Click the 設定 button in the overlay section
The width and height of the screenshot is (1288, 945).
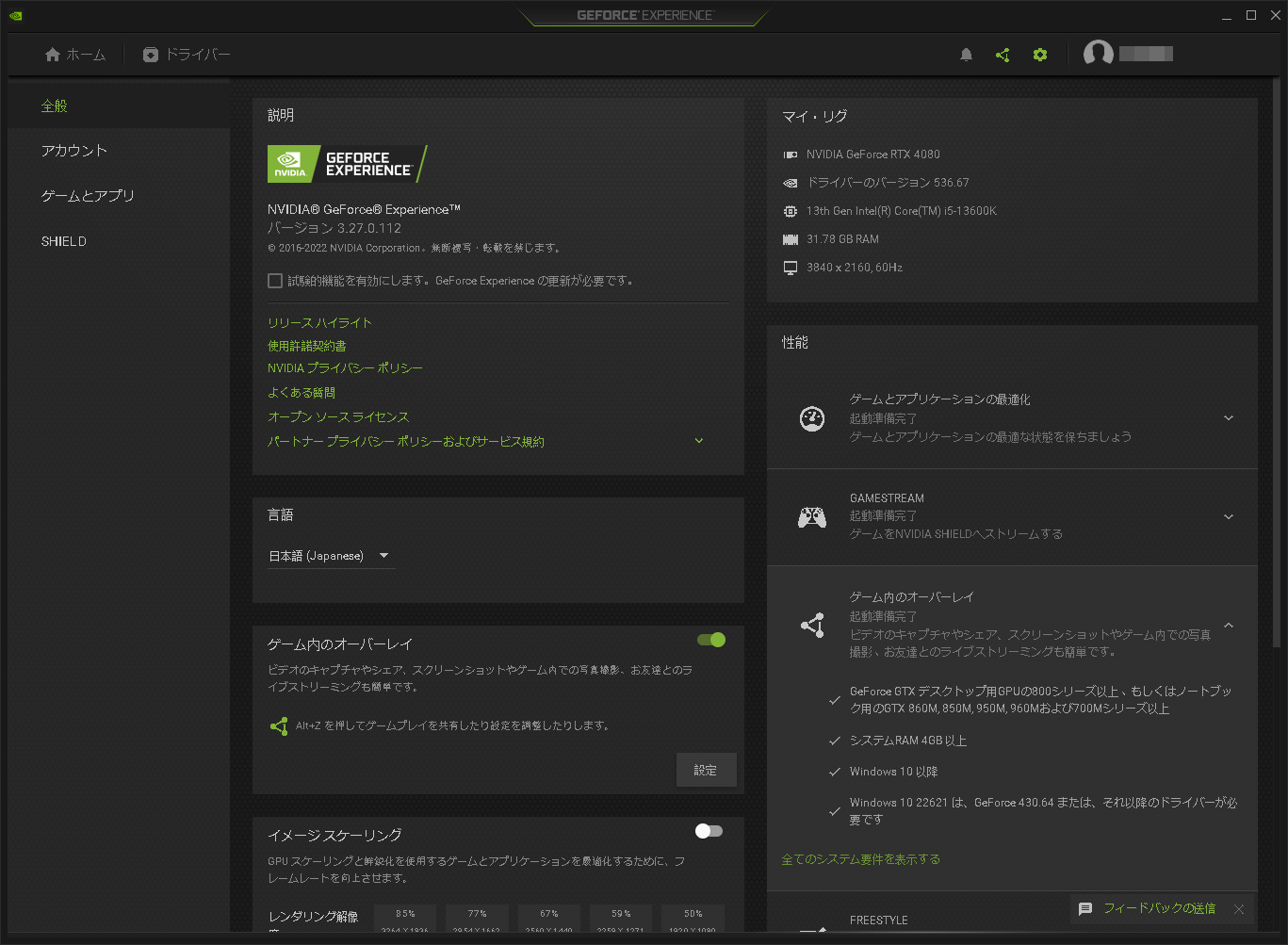[x=706, y=770]
